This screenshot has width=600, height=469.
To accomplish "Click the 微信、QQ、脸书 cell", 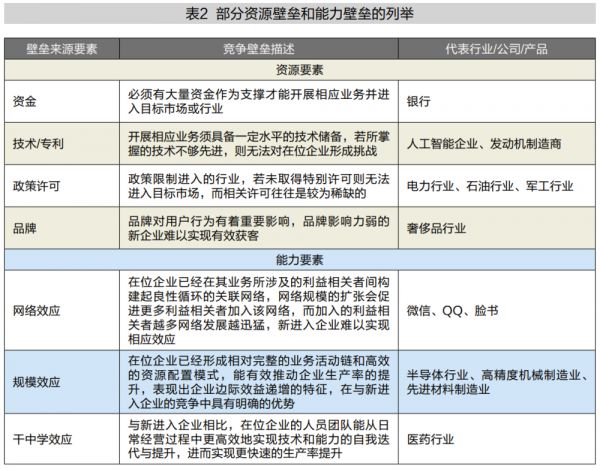I will coord(452,310).
